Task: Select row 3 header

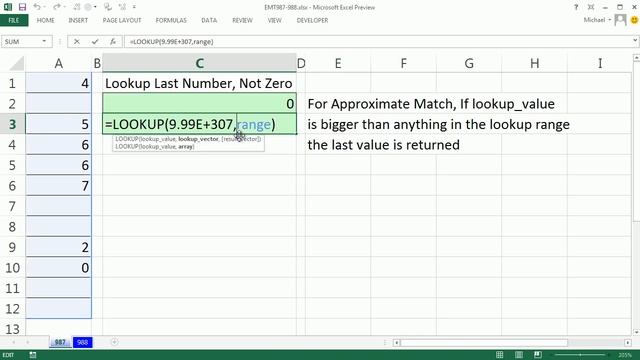Action: [x=12, y=124]
